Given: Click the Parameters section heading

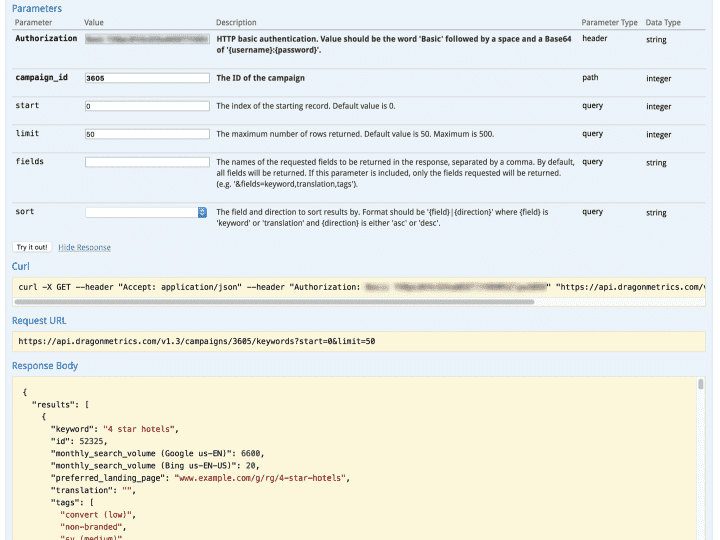Looking at the screenshot, I should coord(36,8).
